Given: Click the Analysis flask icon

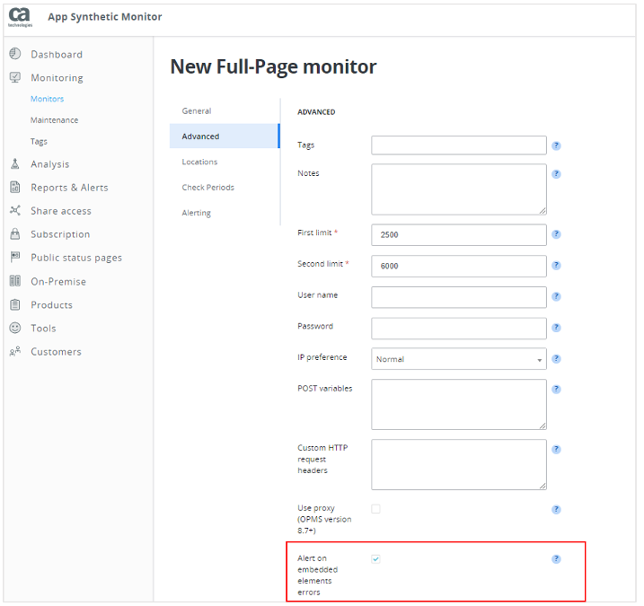Looking at the screenshot, I should click(15, 164).
